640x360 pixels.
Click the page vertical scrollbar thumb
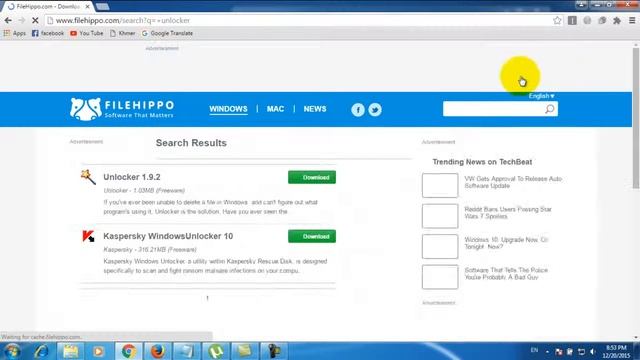(x=636, y=118)
